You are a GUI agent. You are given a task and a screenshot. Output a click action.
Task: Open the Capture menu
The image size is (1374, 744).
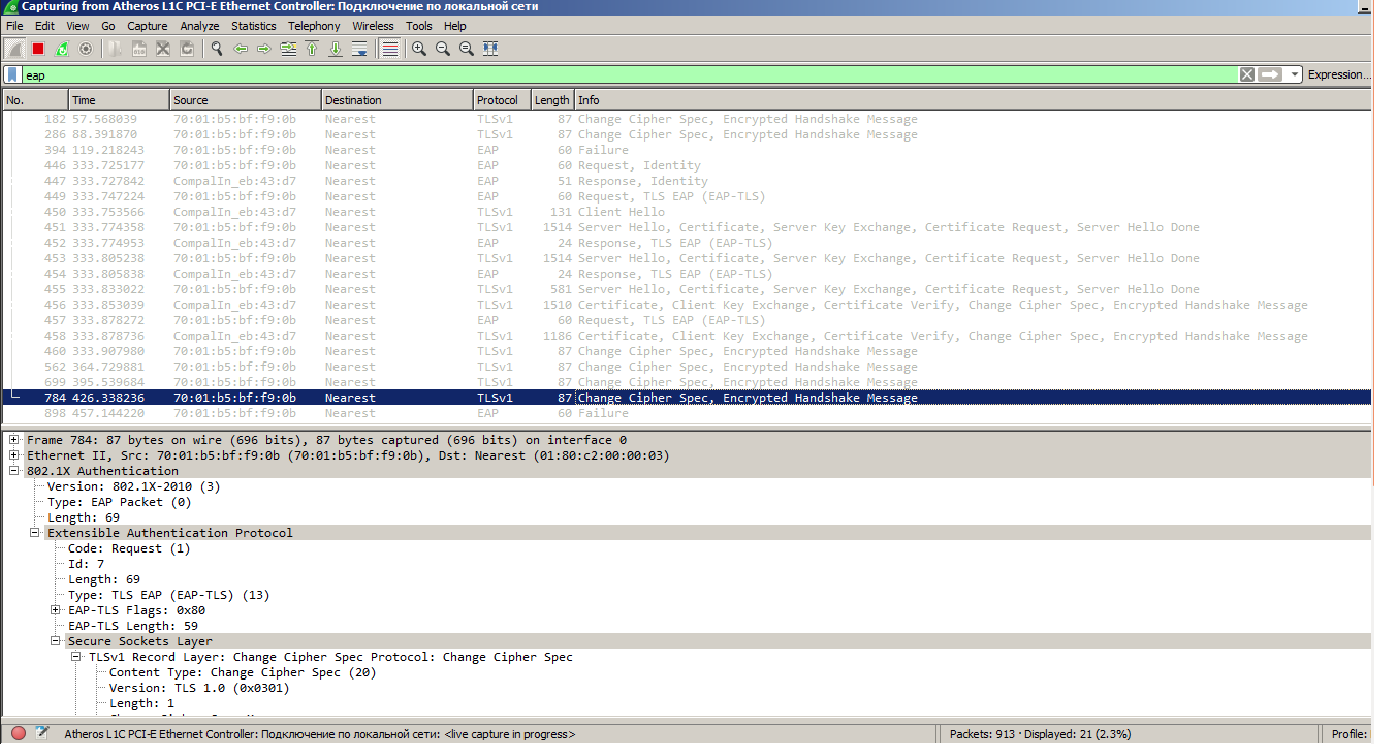click(x=148, y=26)
